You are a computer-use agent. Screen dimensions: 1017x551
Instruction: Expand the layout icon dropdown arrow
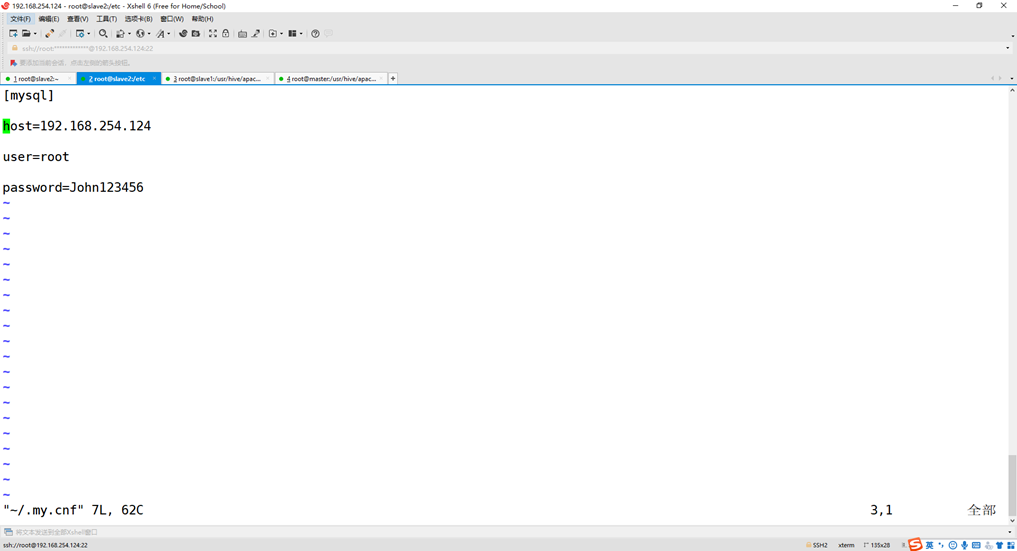pyautogui.click(x=301, y=34)
